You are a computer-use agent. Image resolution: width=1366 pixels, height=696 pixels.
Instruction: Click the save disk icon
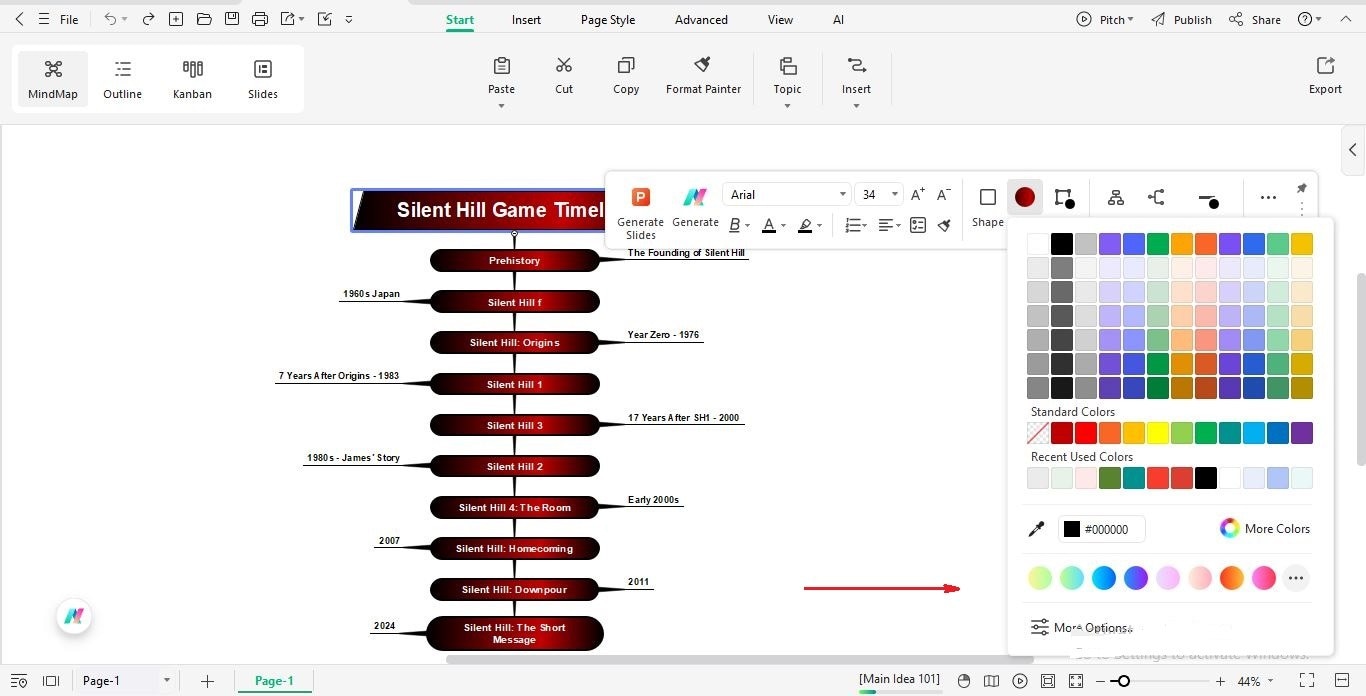pyautogui.click(x=232, y=19)
